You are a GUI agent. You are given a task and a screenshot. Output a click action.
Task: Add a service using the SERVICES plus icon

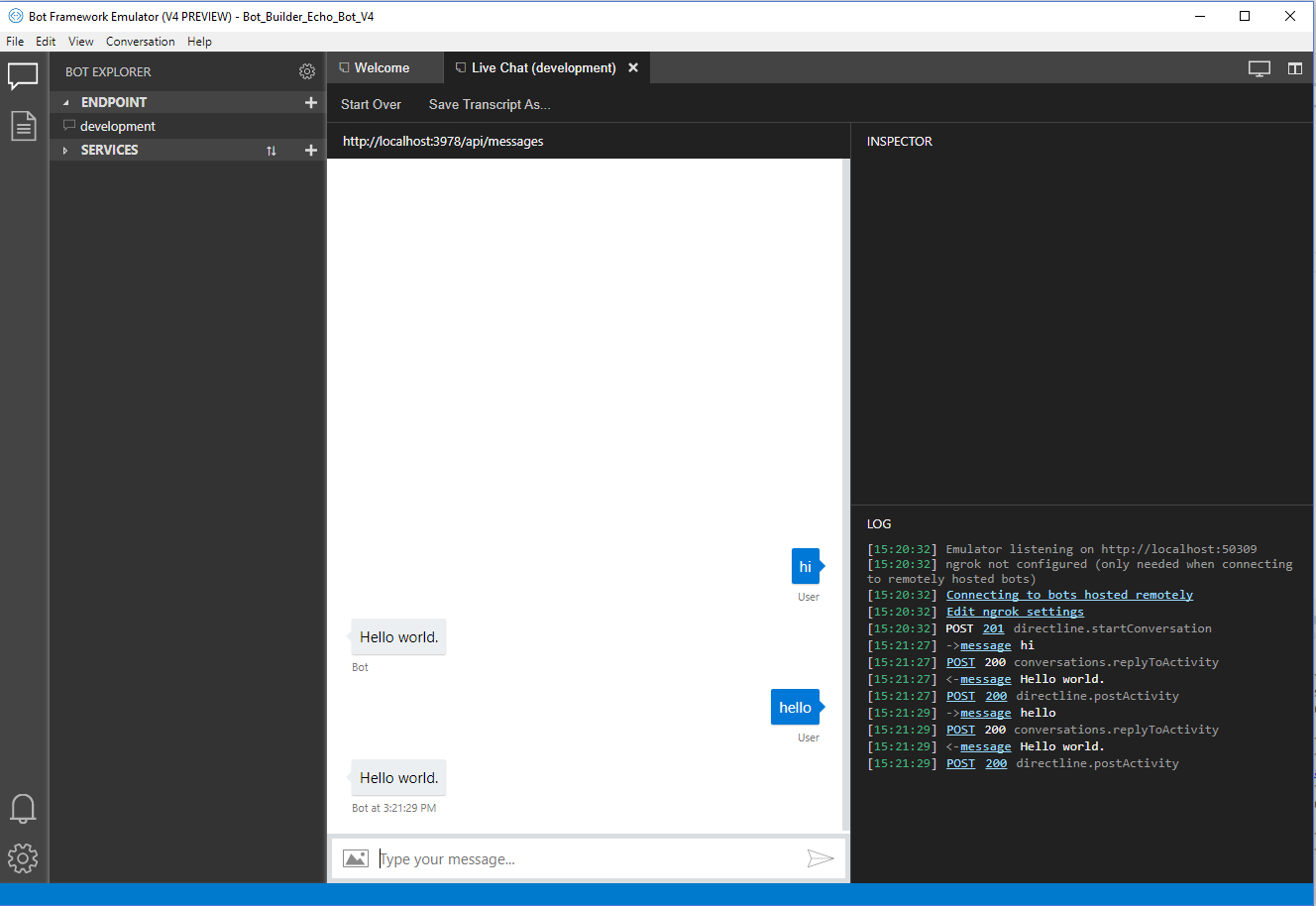coord(311,150)
